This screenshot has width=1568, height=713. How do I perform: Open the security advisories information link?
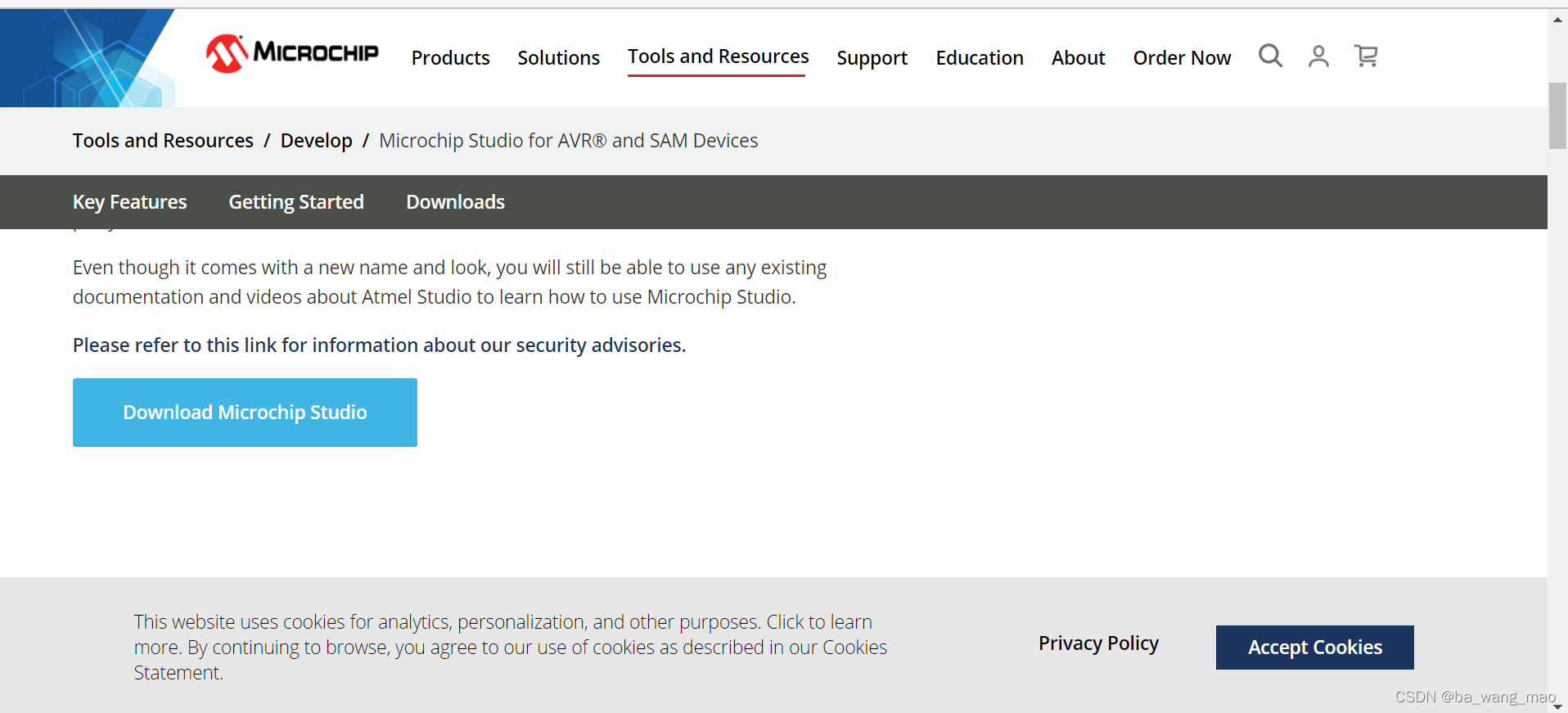click(x=380, y=345)
